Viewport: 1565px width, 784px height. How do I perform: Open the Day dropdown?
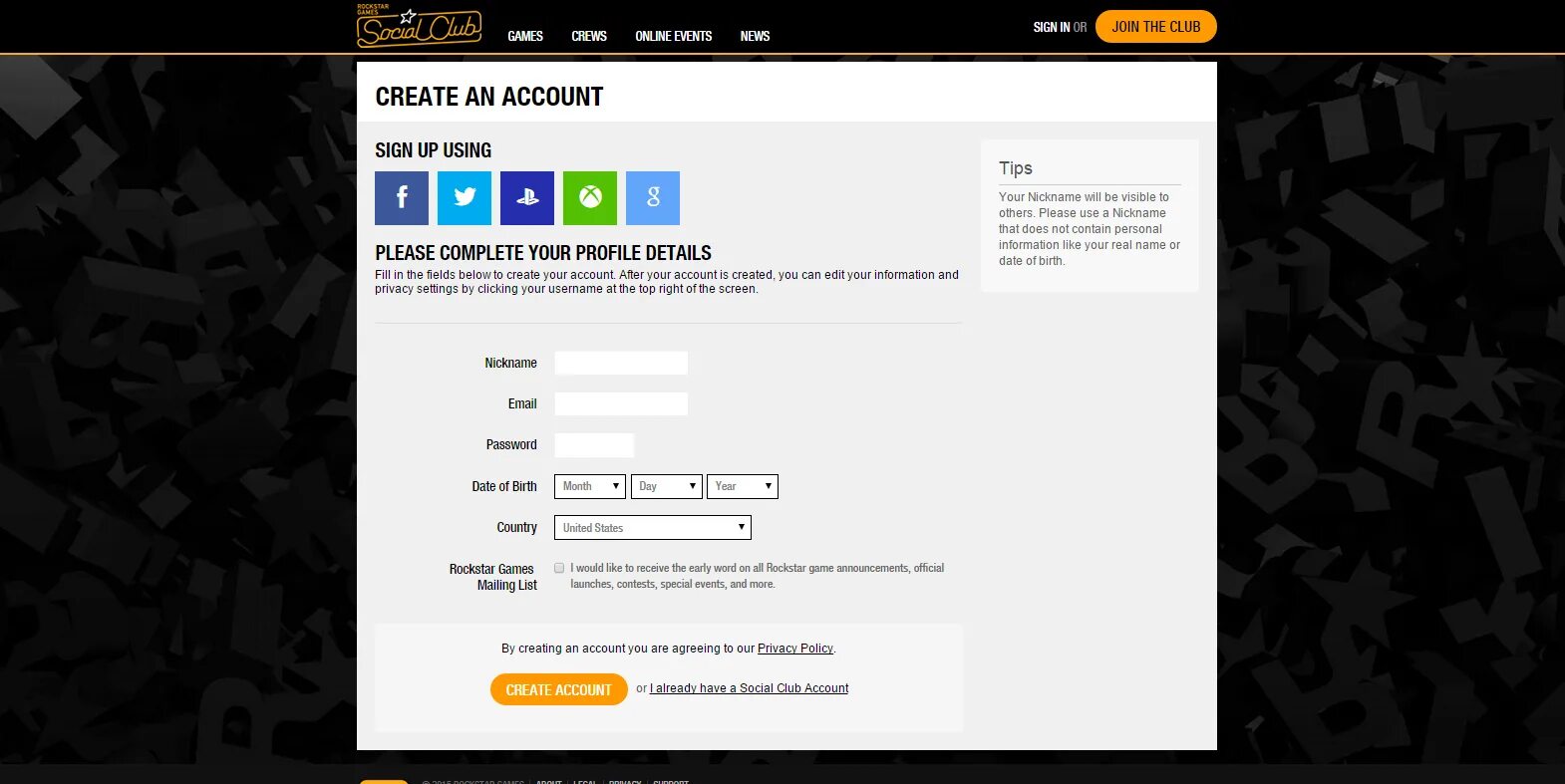point(667,486)
